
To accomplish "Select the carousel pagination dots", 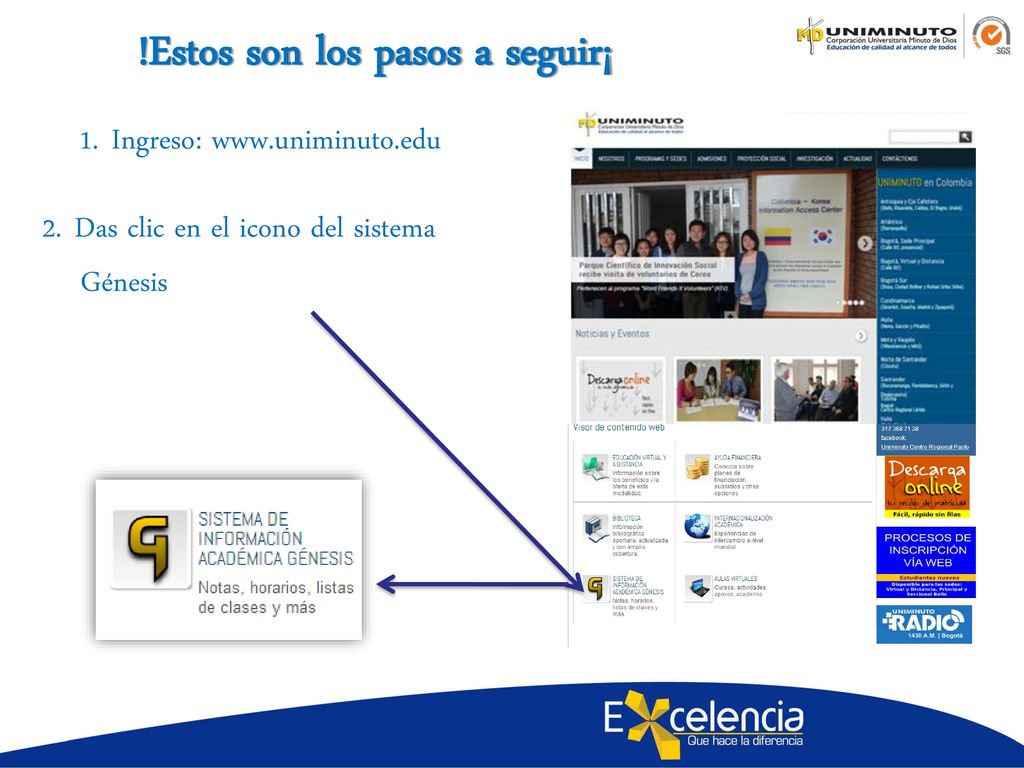I will [x=852, y=302].
